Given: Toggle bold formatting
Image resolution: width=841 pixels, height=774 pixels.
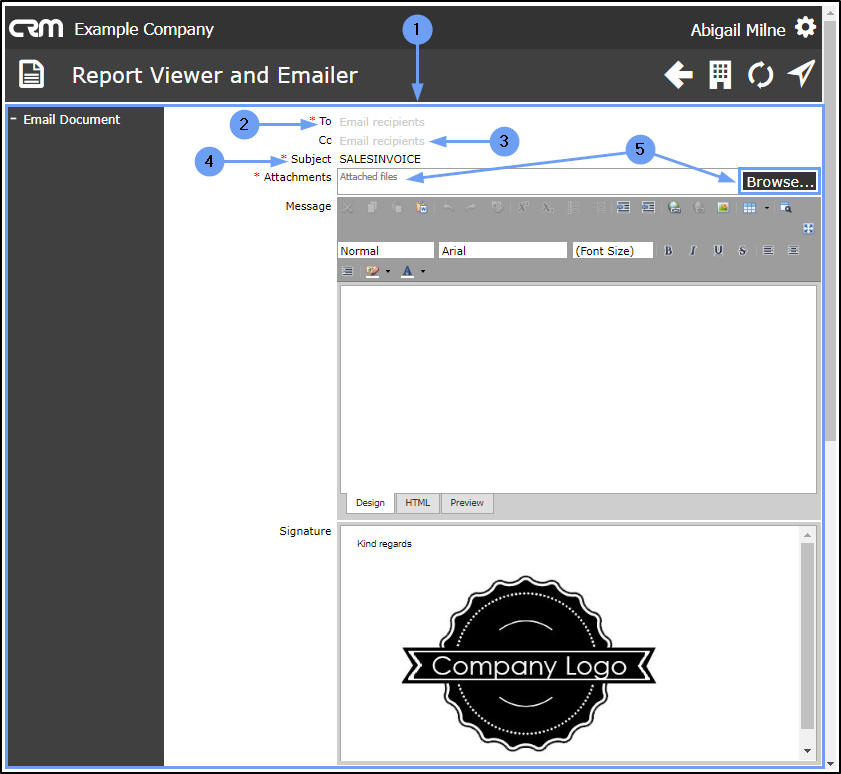Looking at the screenshot, I should 668,250.
